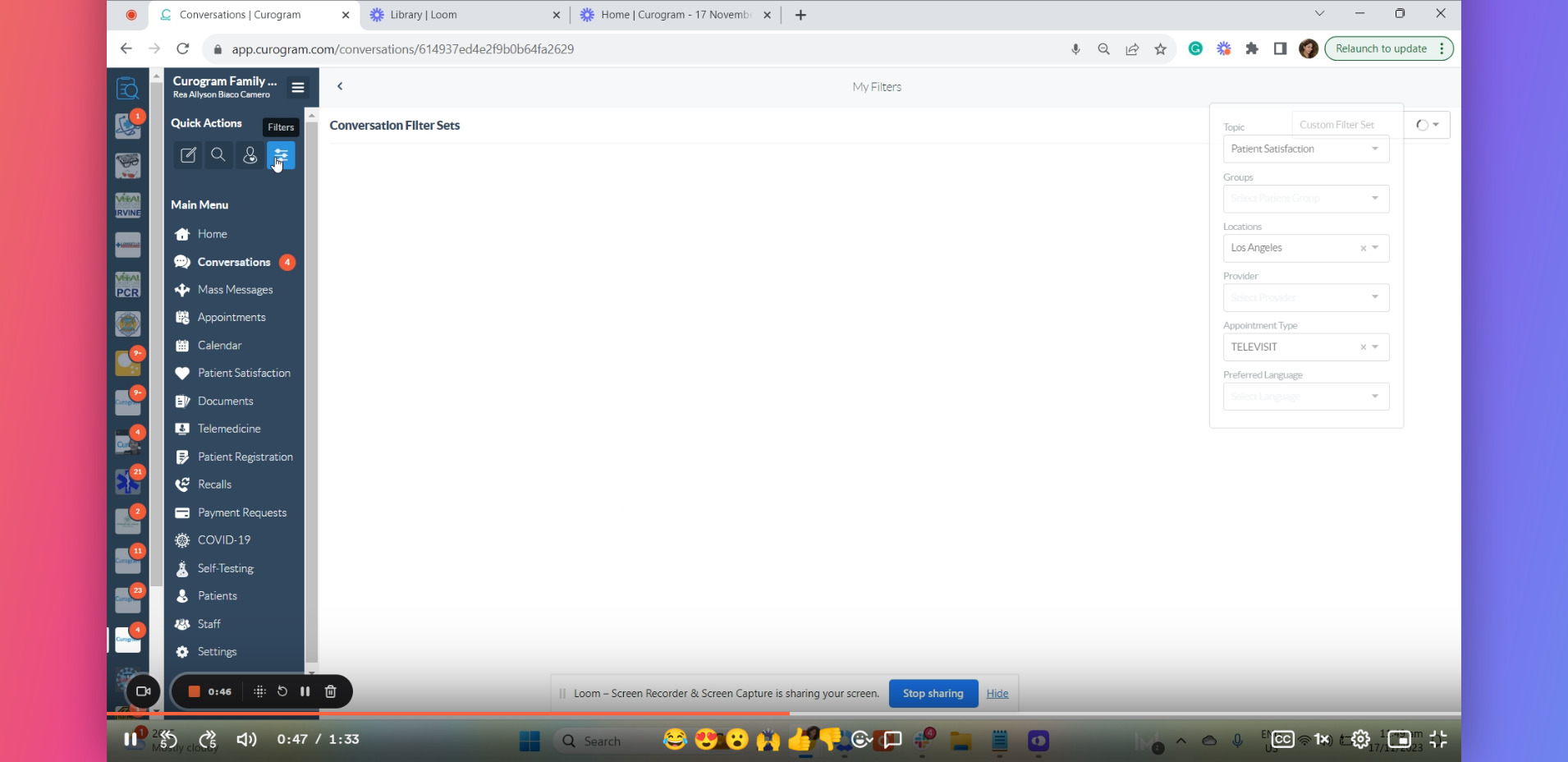The image size is (1568, 762).
Task: Open Telemedicine in the main menu
Action: click(229, 429)
